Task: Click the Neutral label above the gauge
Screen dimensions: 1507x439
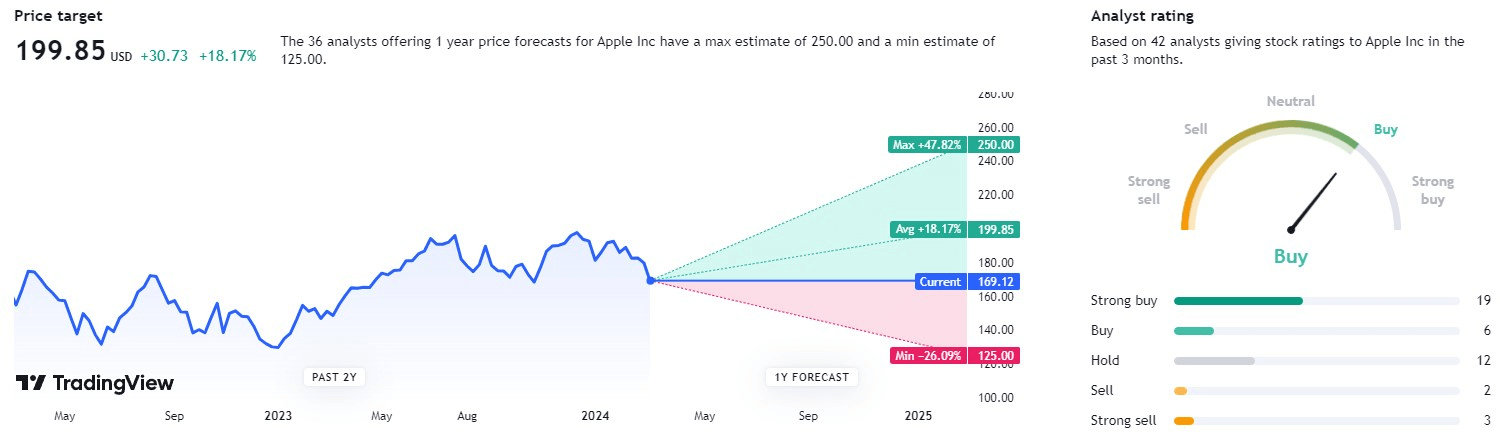Action: 1290,101
